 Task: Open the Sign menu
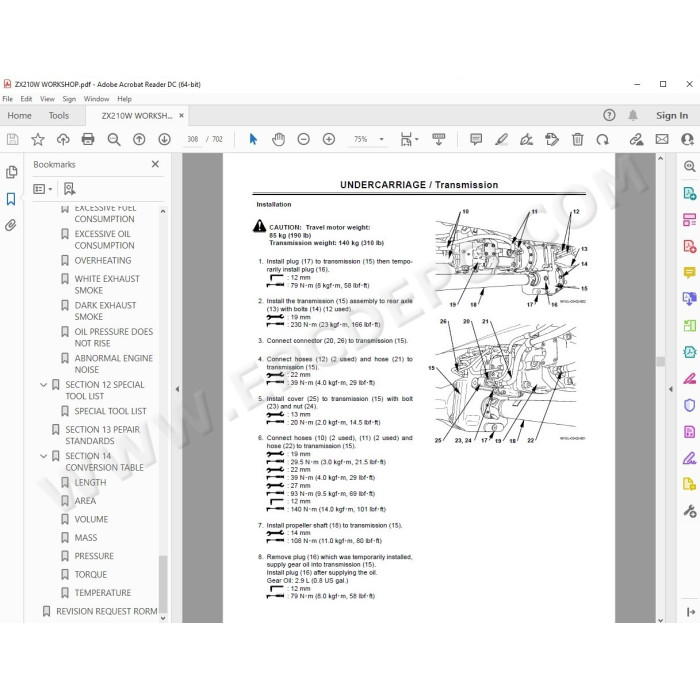69,99
